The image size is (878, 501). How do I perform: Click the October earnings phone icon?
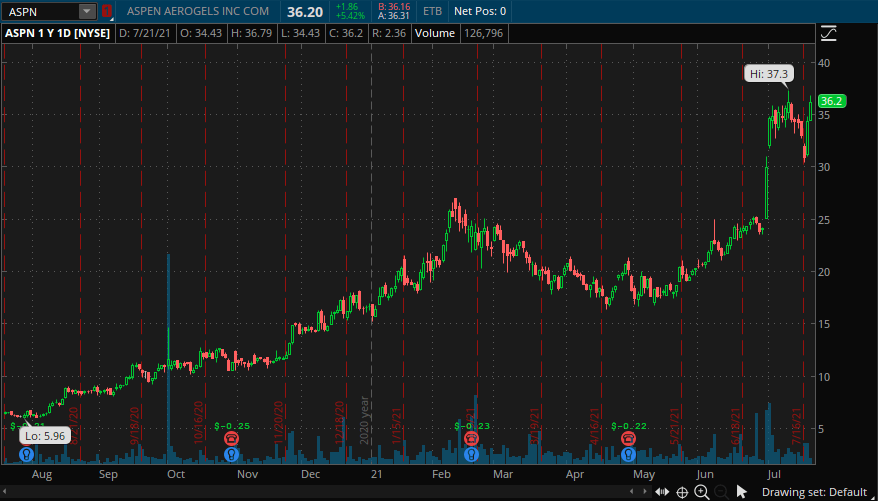pos(231,438)
